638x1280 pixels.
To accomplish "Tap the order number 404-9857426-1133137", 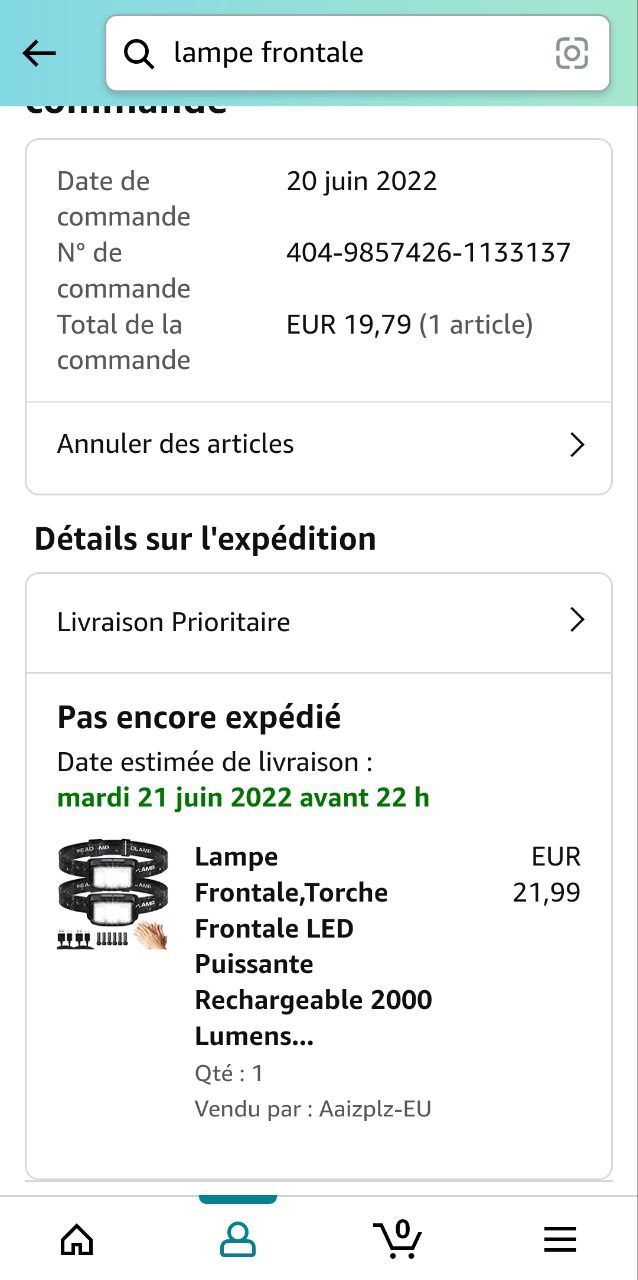I will pyautogui.click(x=428, y=252).
